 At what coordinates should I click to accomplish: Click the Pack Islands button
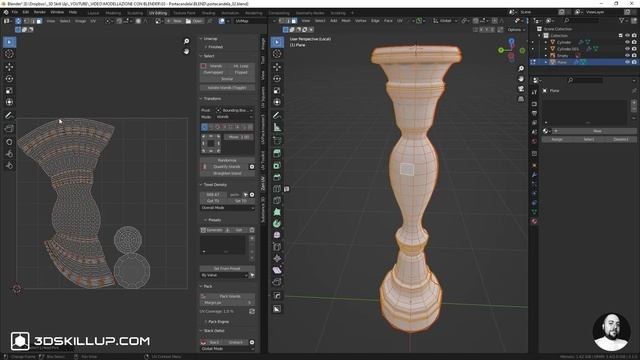pyautogui.click(x=227, y=296)
